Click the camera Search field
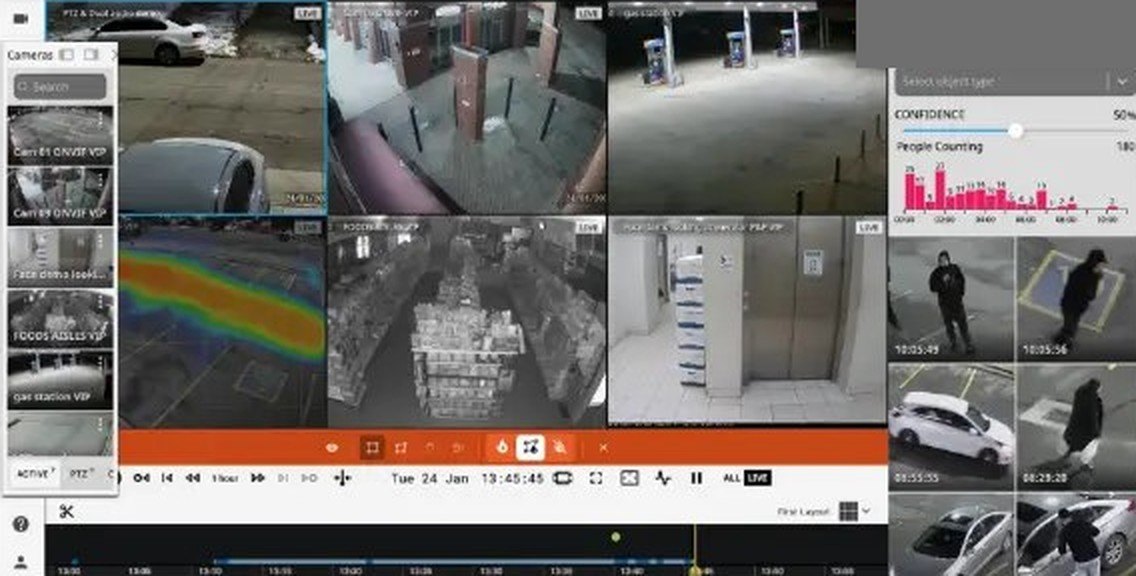 coord(60,87)
